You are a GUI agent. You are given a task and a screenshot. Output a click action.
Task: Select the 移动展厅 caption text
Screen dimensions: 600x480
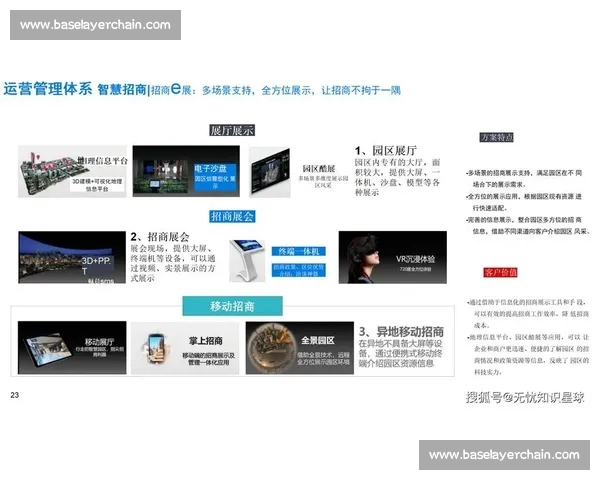pyautogui.click(x=99, y=342)
